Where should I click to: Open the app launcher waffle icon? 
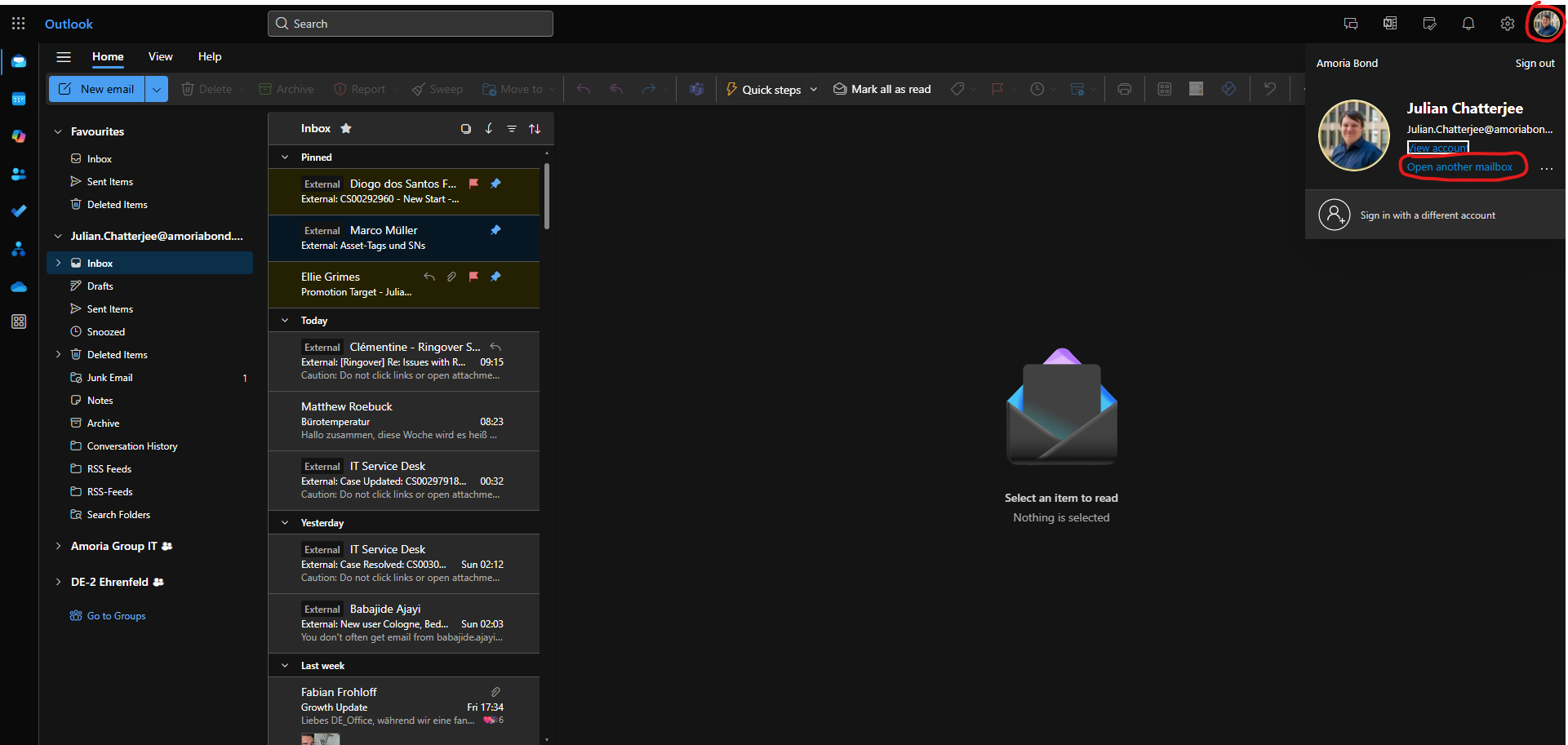pos(18,24)
